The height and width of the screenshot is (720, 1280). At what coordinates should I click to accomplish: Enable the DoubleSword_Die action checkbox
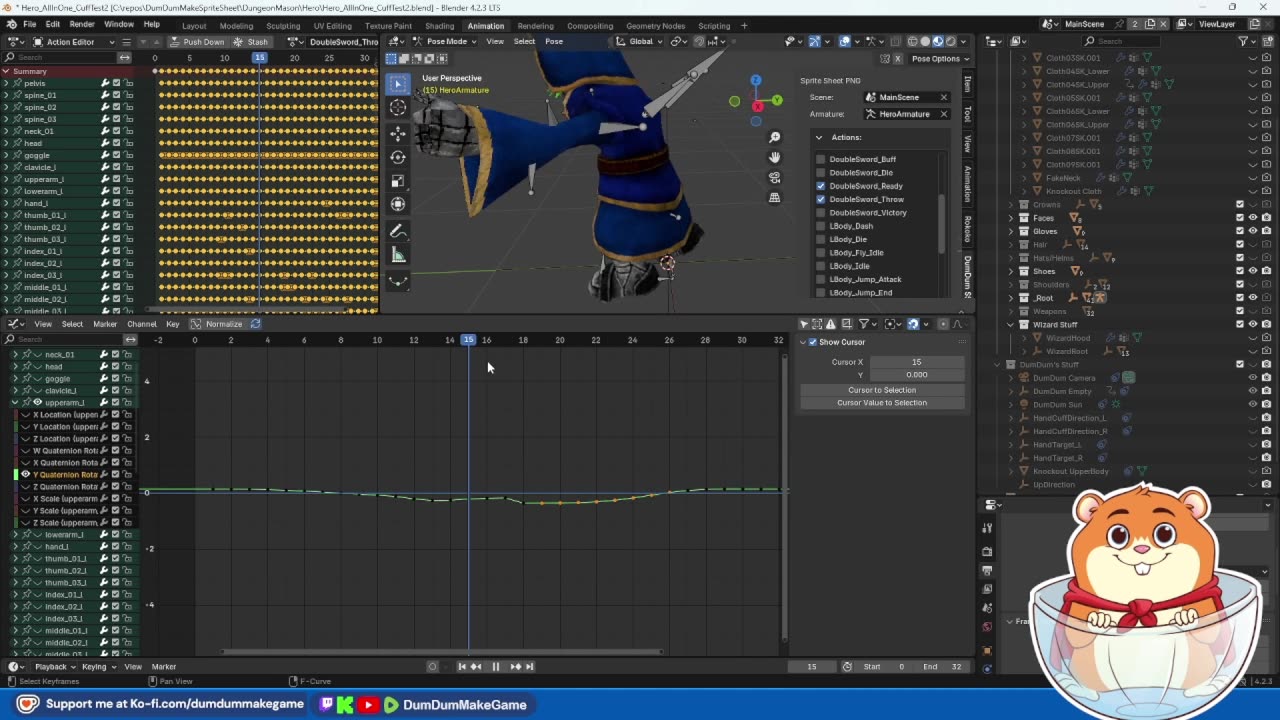click(821, 172)
